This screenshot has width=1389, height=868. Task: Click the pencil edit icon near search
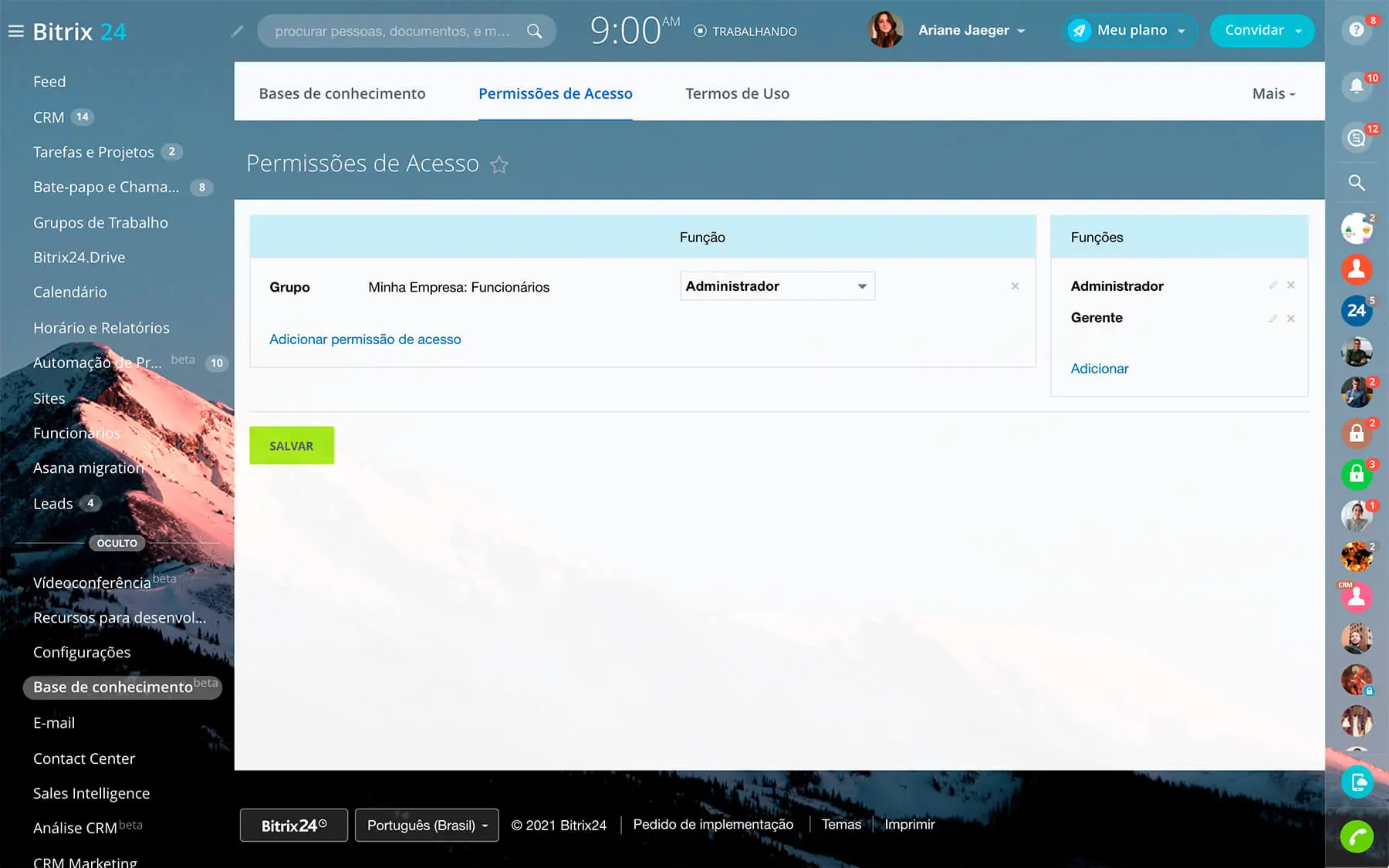pos(237,32)
